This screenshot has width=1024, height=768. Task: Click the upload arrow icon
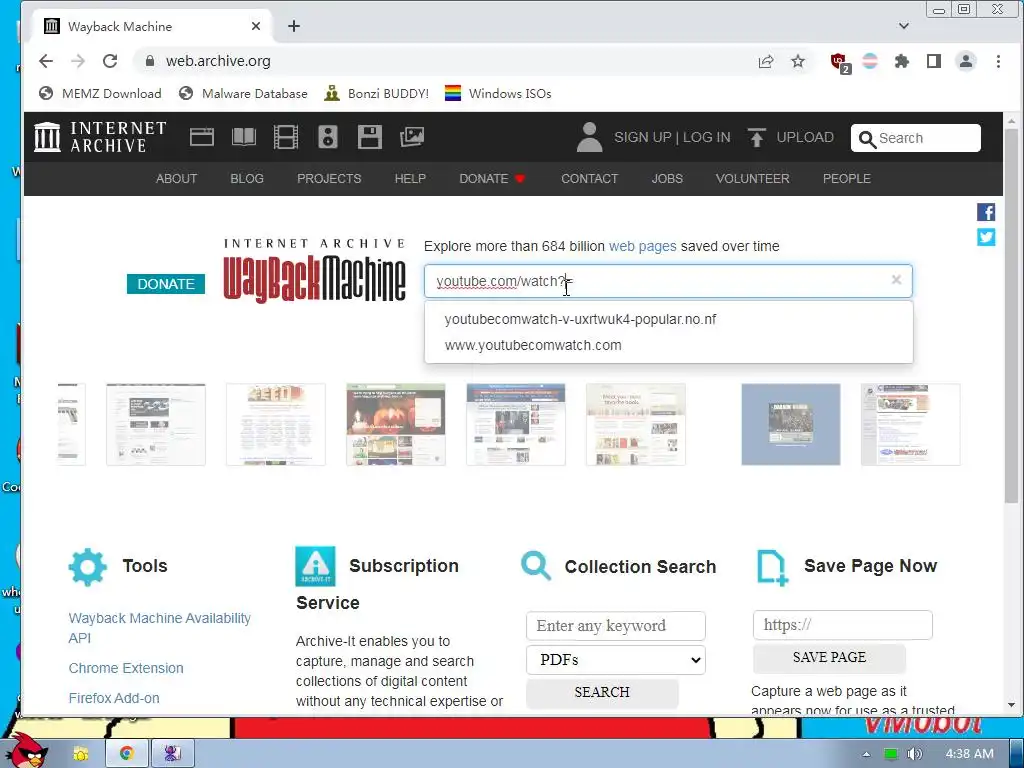tap(756, 137)
